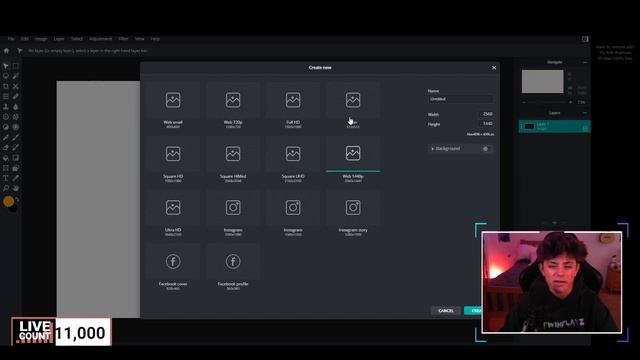Select the Wand selection tool
This screenshot has width=640, height=360.
point(16,76)
